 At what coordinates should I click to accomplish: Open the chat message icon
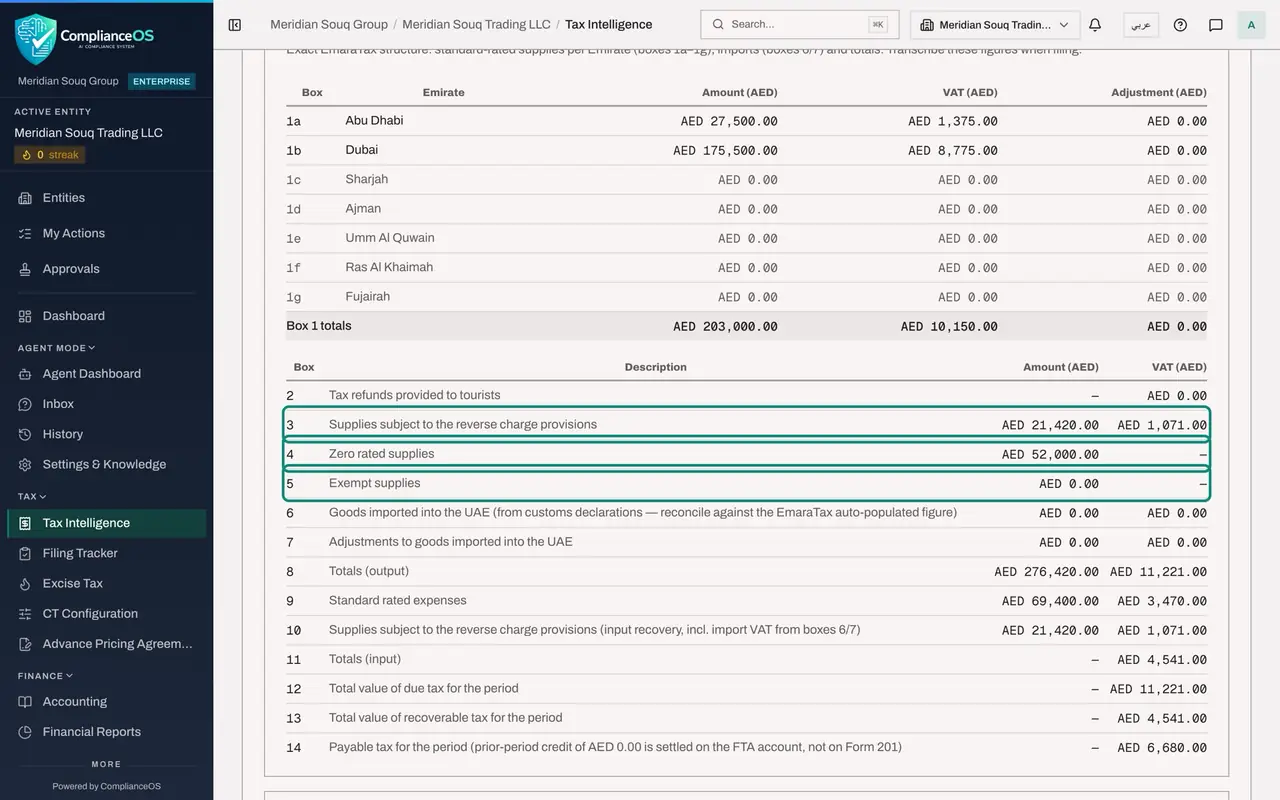click(1216, 25)
